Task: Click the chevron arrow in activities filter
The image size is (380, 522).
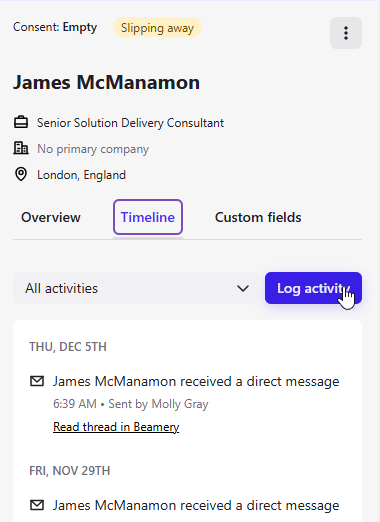Action: tap(243, 288)
